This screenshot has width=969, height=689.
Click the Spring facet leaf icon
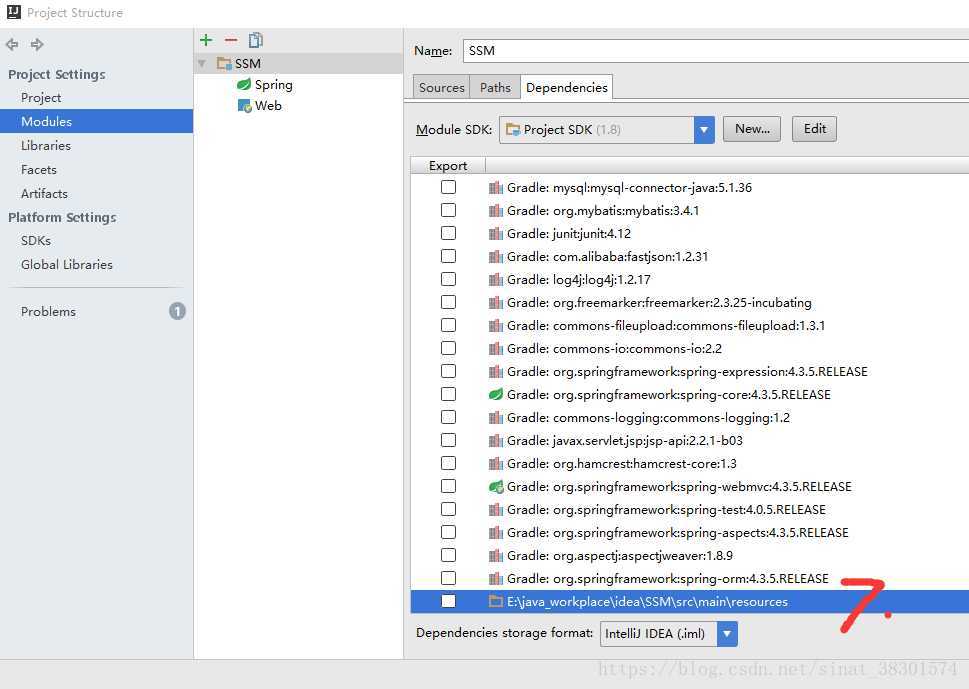[x=244, y=84]
